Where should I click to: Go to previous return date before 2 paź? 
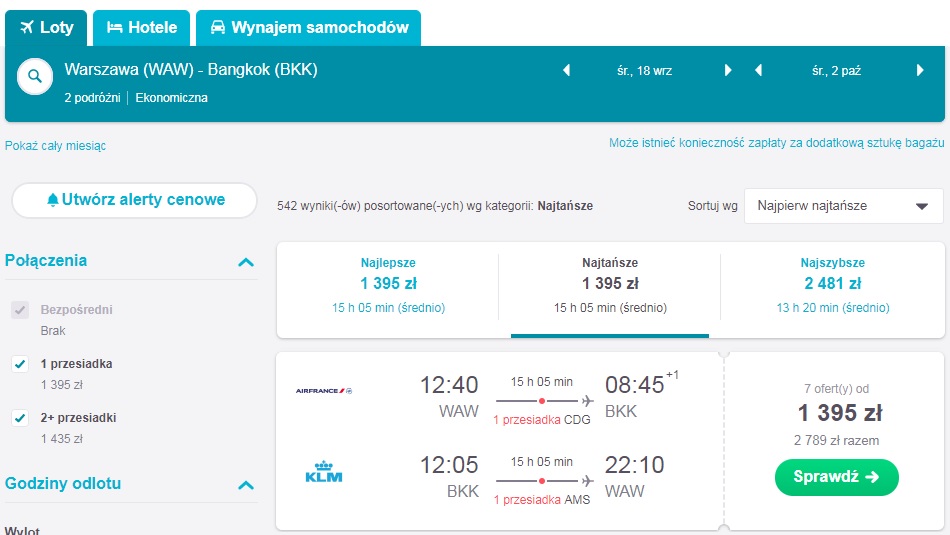pos(758,70)
